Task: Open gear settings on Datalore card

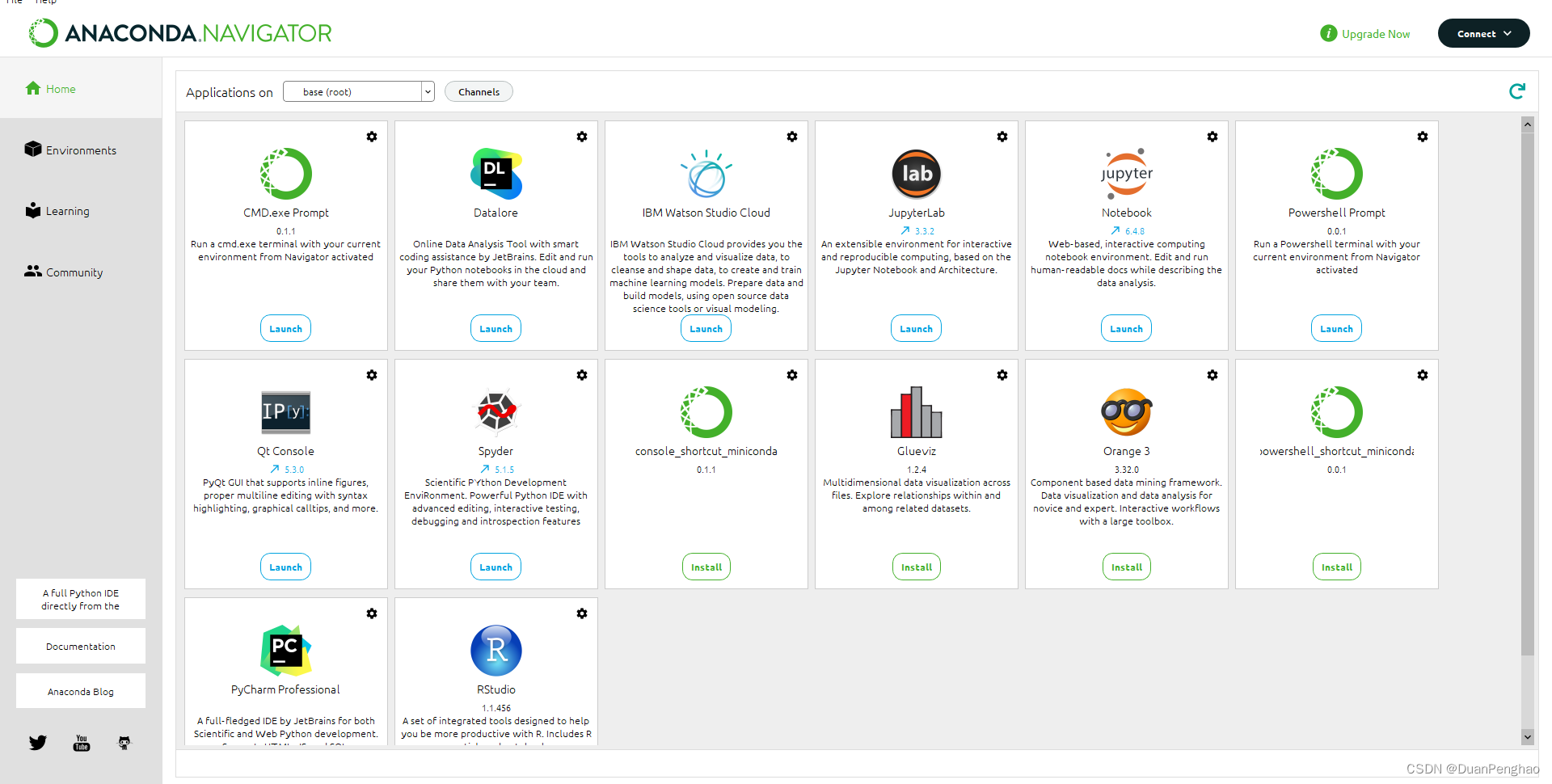Action: coord(582,137)
